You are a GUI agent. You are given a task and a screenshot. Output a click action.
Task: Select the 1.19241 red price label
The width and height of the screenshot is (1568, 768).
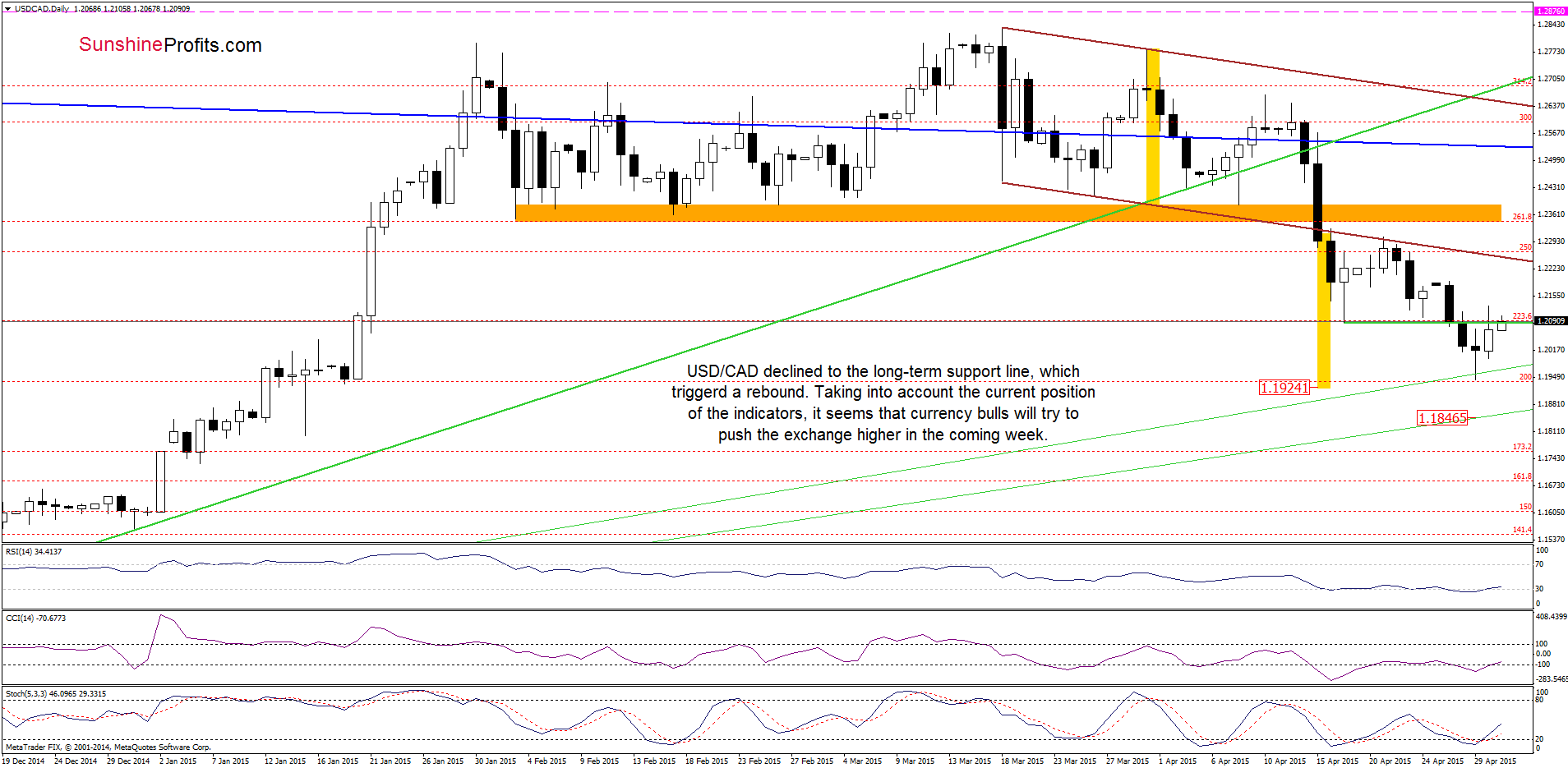[1284, 387]
